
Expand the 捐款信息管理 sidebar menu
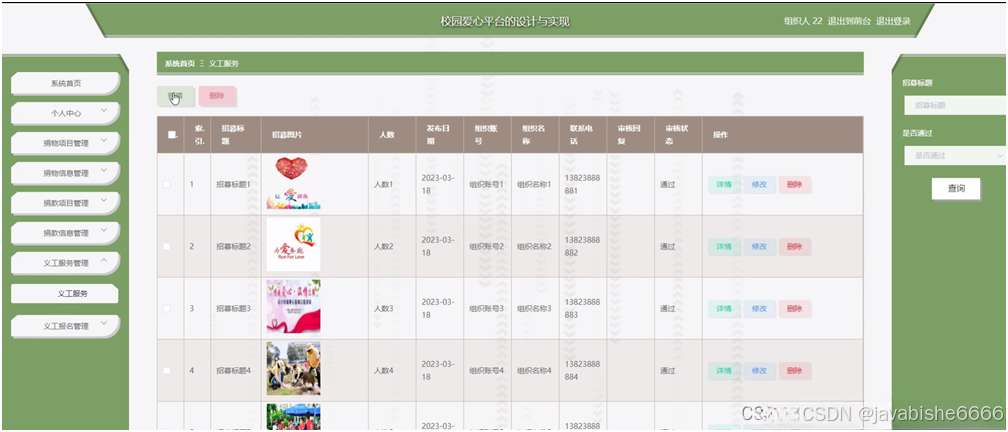point(66,233)
